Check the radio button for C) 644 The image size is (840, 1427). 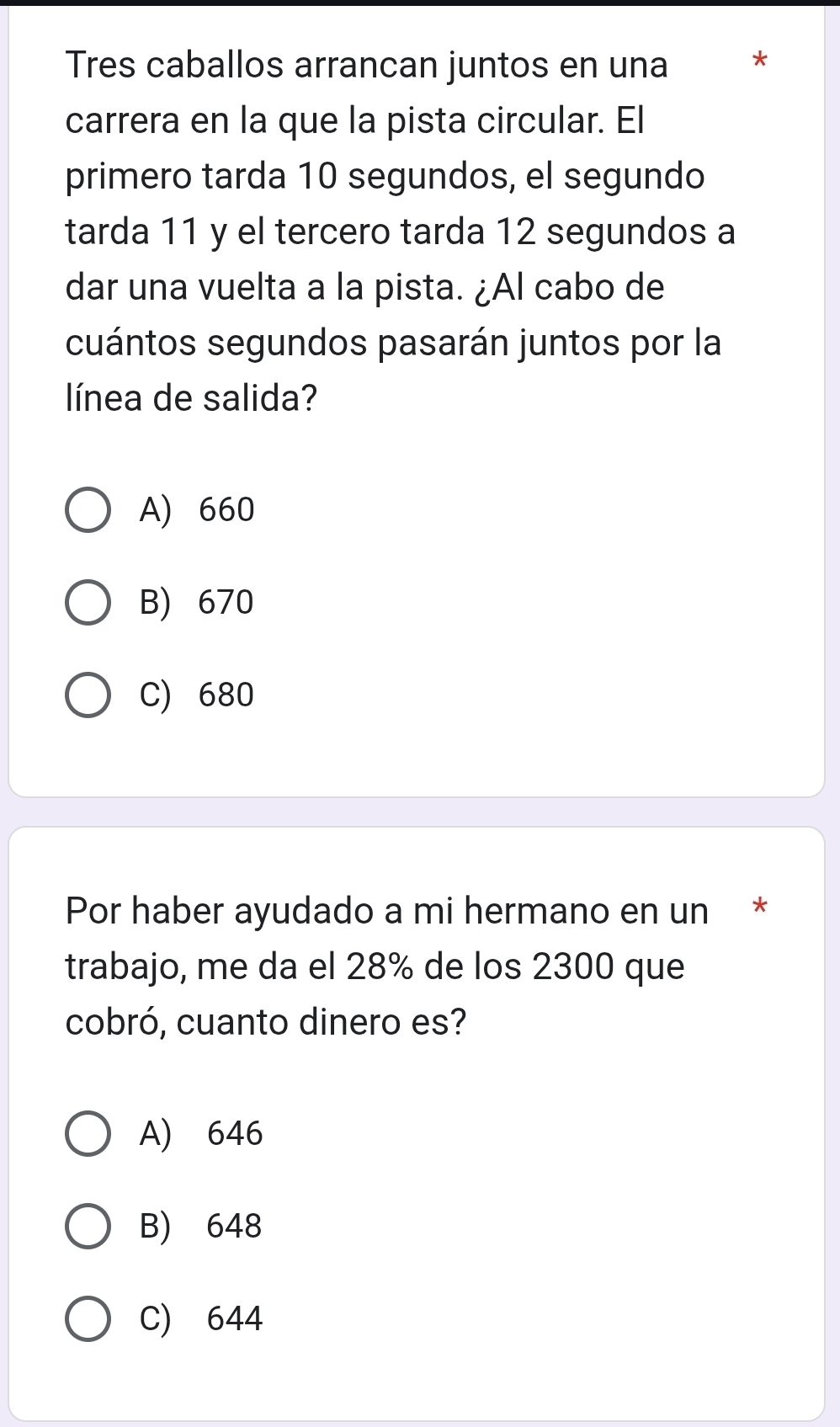(x=88, y=1318)
